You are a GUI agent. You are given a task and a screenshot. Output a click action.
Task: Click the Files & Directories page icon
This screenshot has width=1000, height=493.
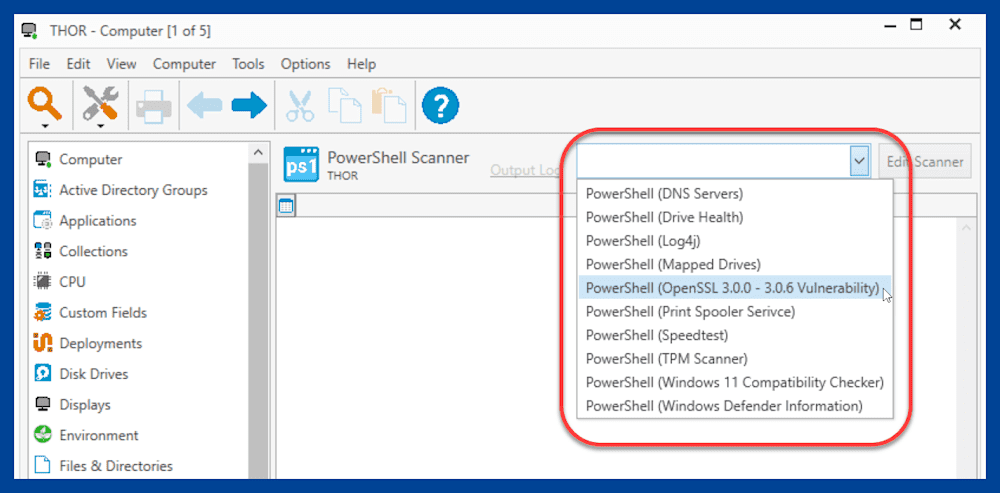[x=42, y=466]
